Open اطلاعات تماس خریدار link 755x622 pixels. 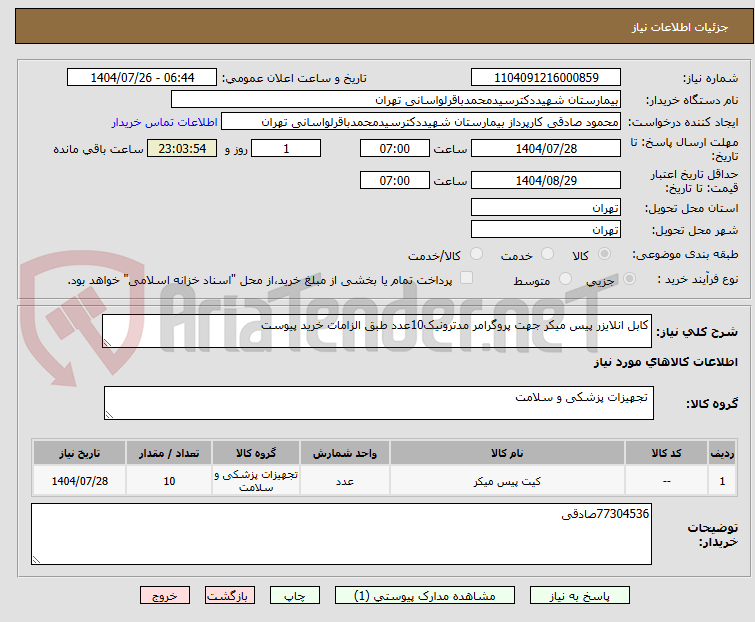[165, 122]
